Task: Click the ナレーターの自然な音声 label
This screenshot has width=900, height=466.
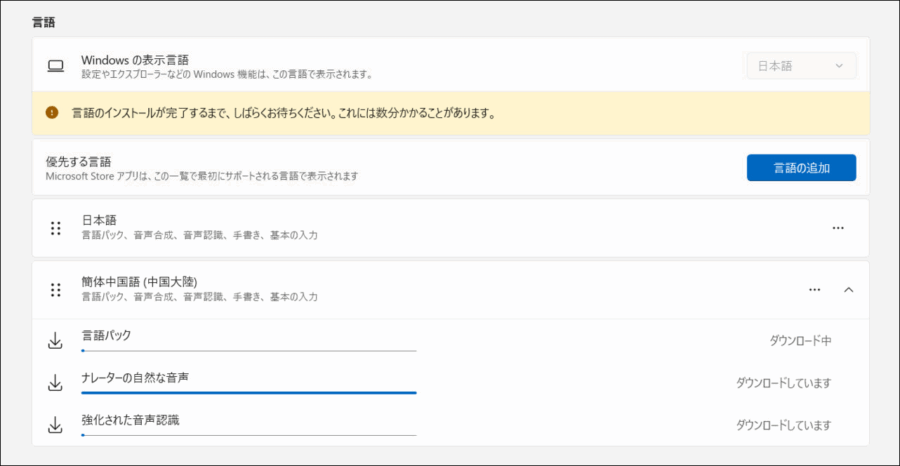Action: click(x=135, y=378)
